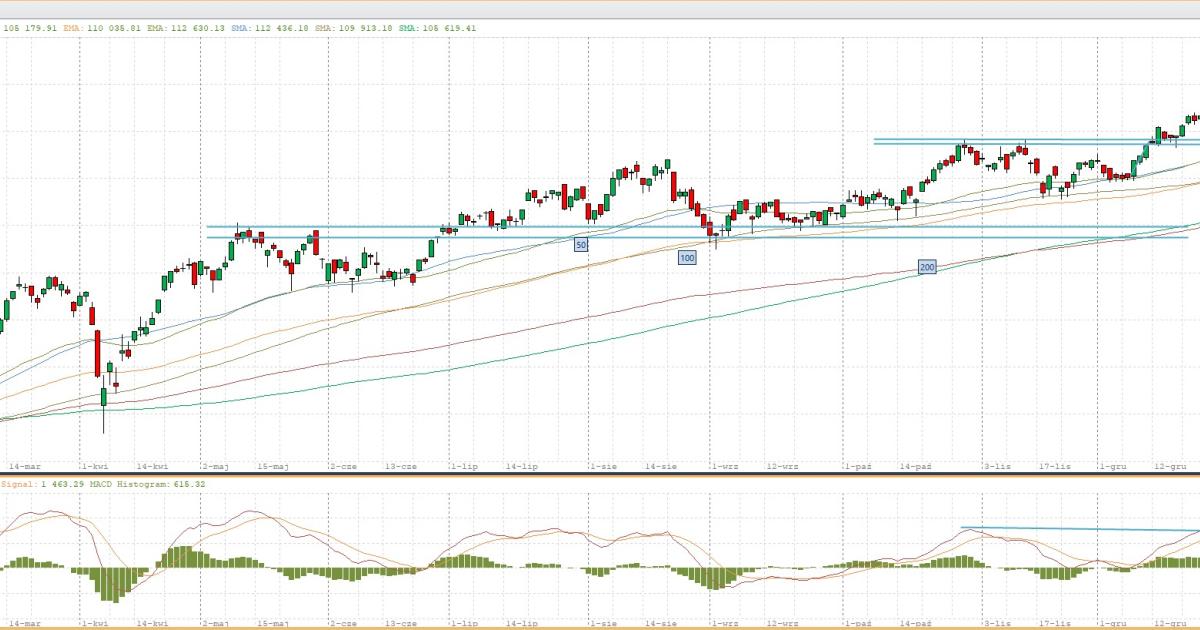
Task: Click the 1-wrz date on price axis
Action: coord(725,466)
